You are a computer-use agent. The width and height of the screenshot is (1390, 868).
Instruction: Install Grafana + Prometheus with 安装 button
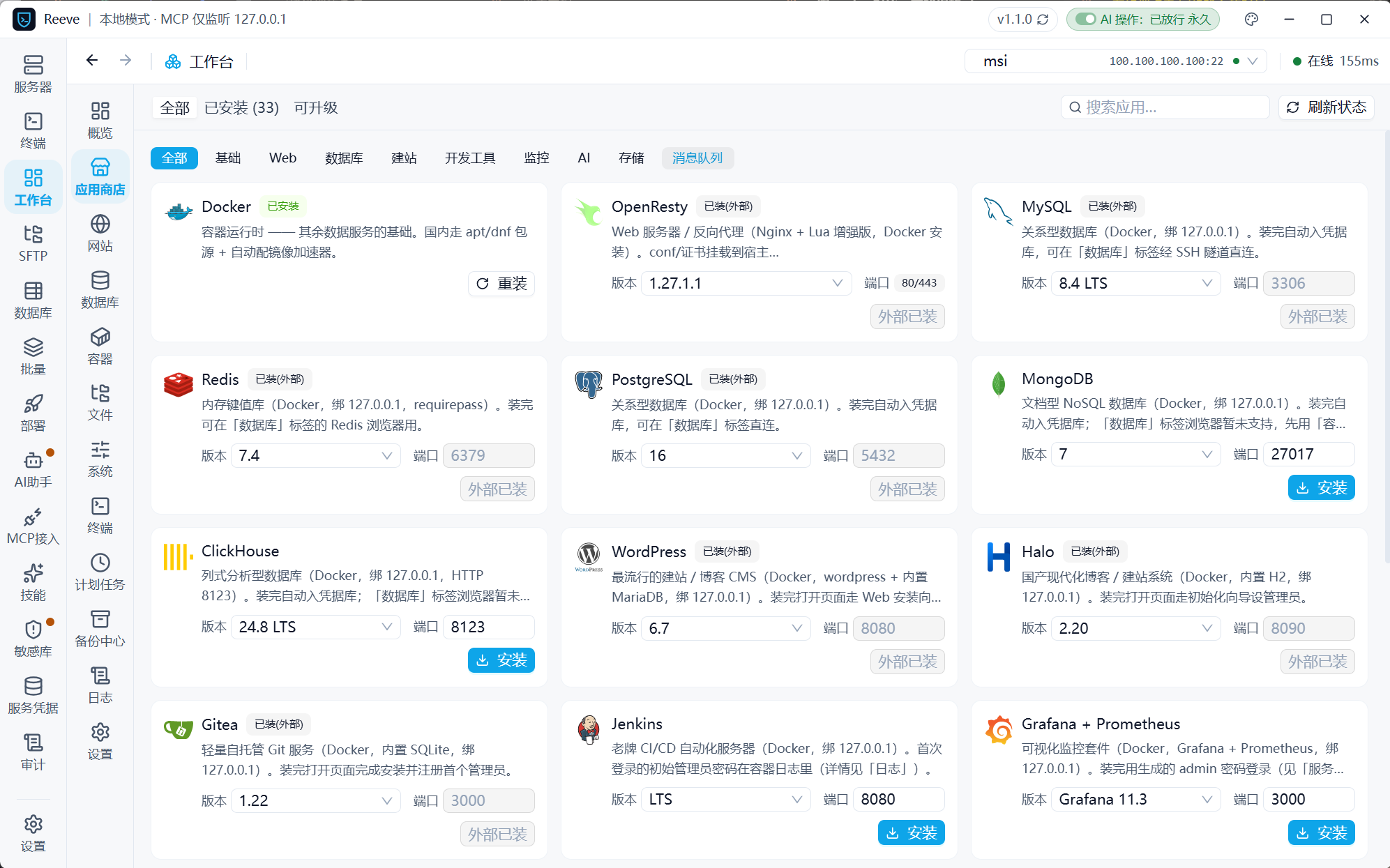pyautogui.click(x=1321, y=832)
